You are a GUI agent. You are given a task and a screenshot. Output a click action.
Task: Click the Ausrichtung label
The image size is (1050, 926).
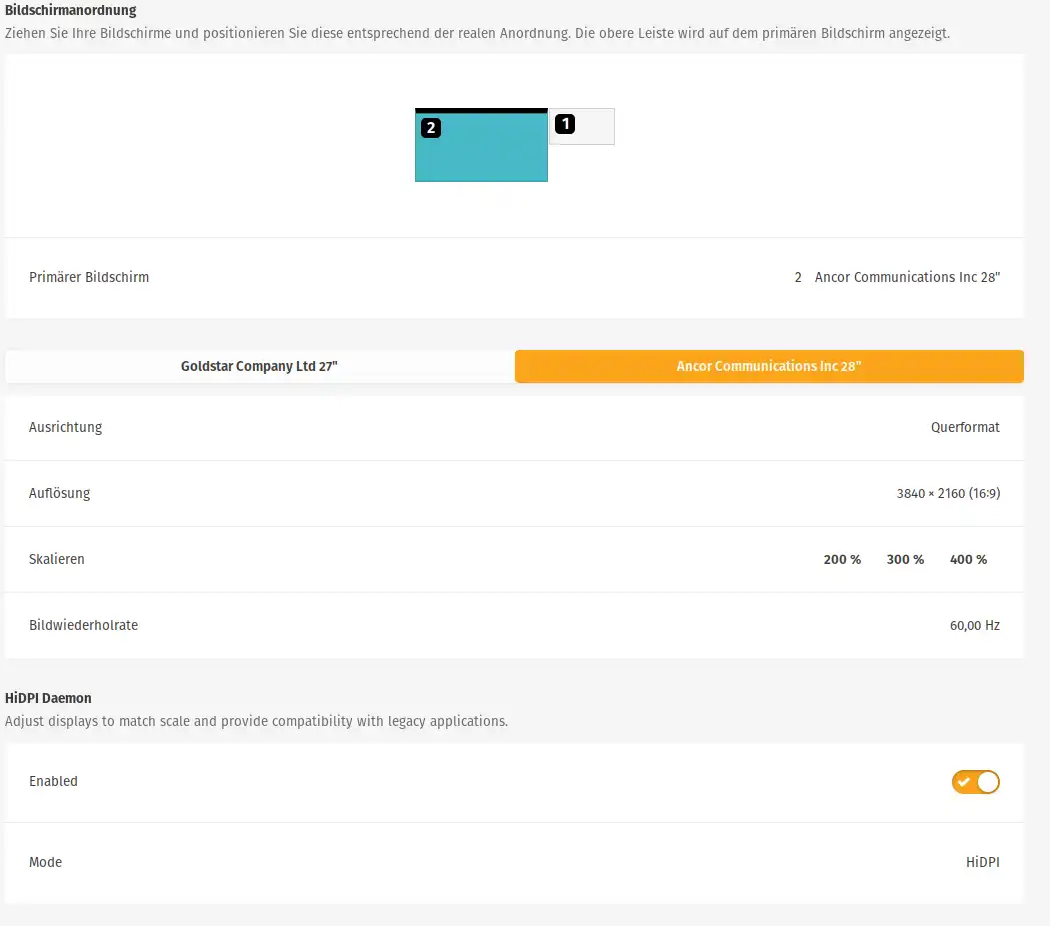66,427
